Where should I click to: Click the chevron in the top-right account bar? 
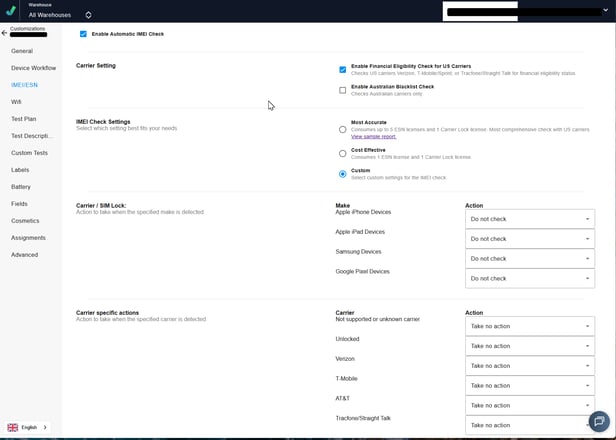605,10
